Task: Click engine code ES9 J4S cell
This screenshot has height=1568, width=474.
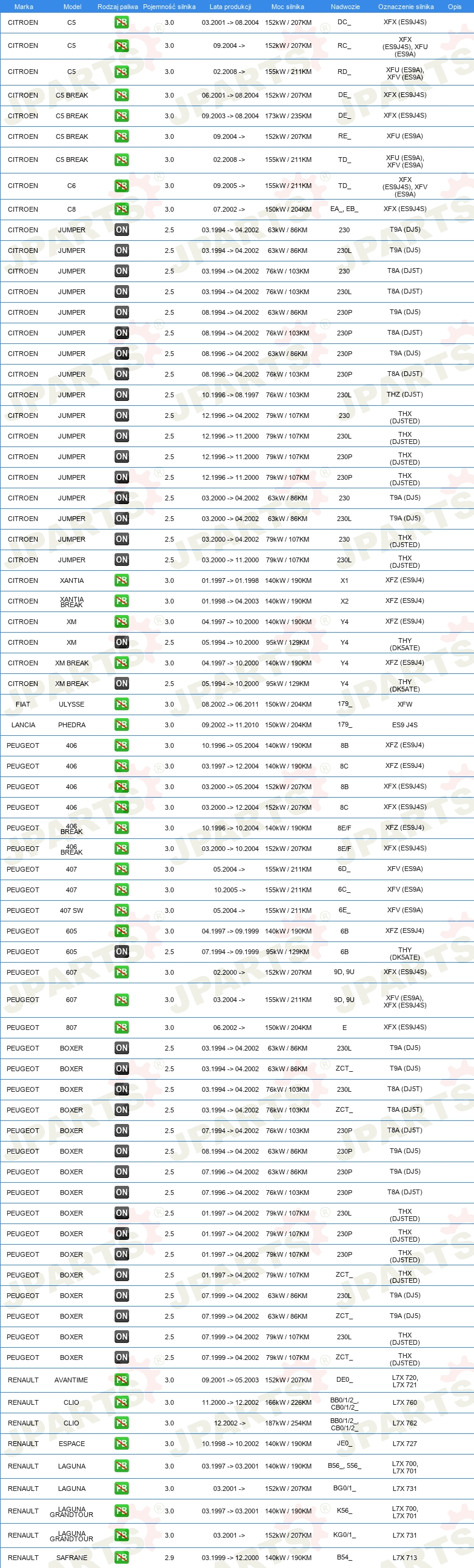Action: (405, 725)
